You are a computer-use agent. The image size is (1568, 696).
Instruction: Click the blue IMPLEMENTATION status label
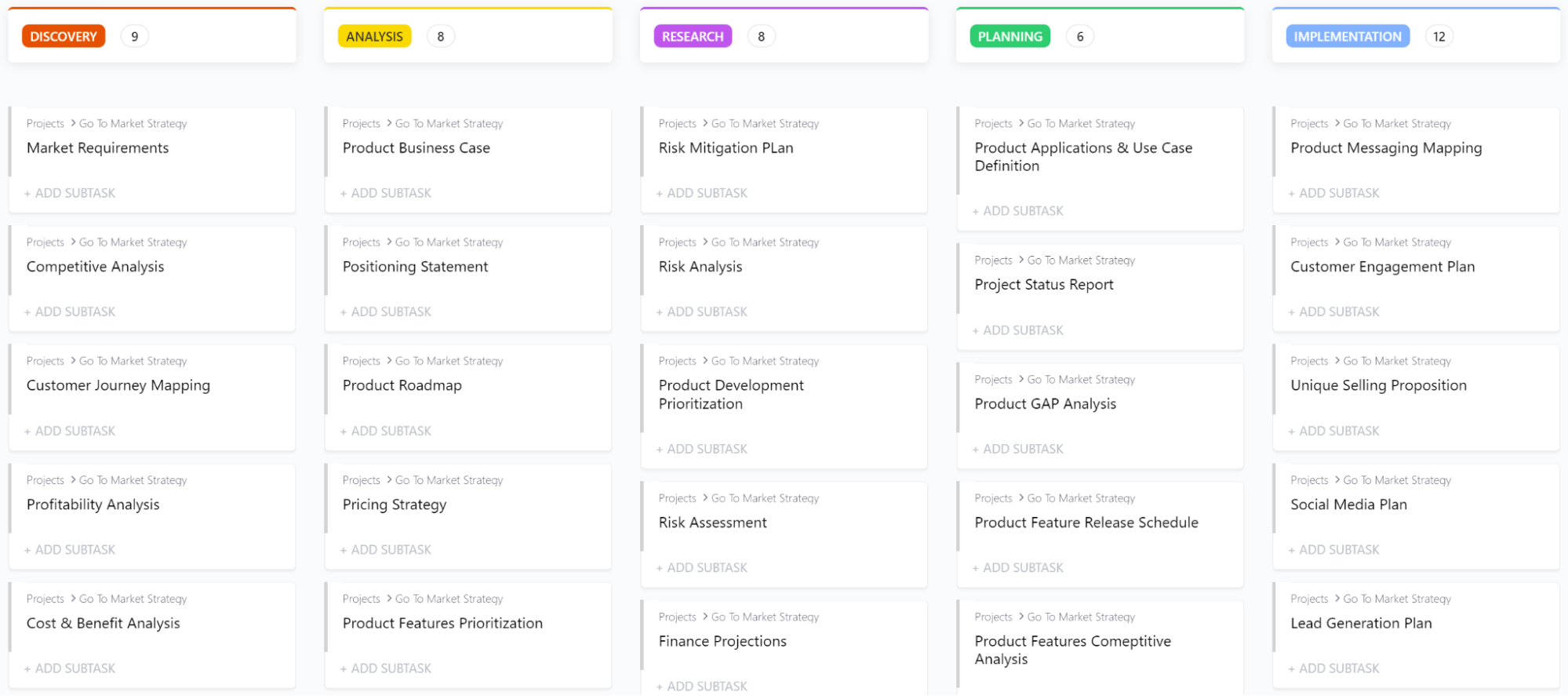point(1347,37)
